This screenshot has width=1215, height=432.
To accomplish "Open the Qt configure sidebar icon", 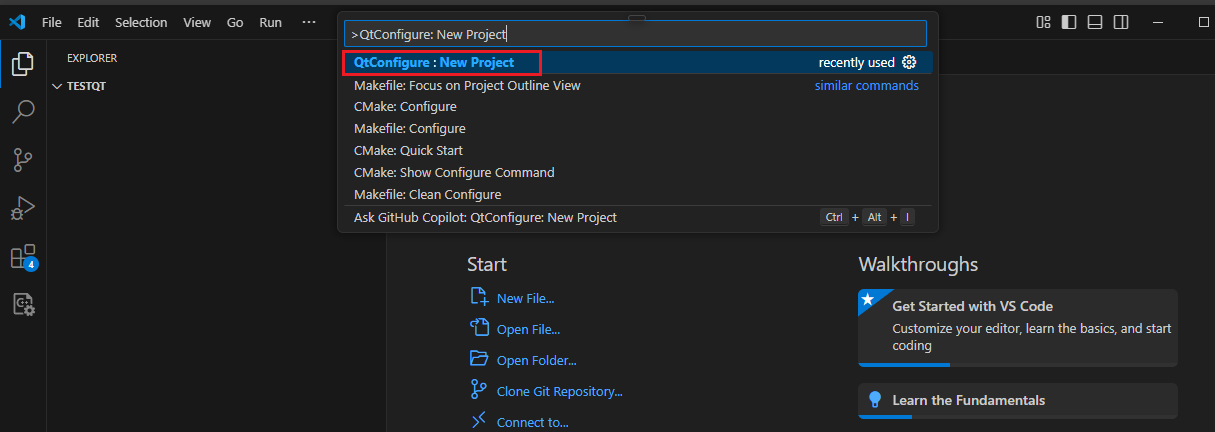I will point(22,304).
